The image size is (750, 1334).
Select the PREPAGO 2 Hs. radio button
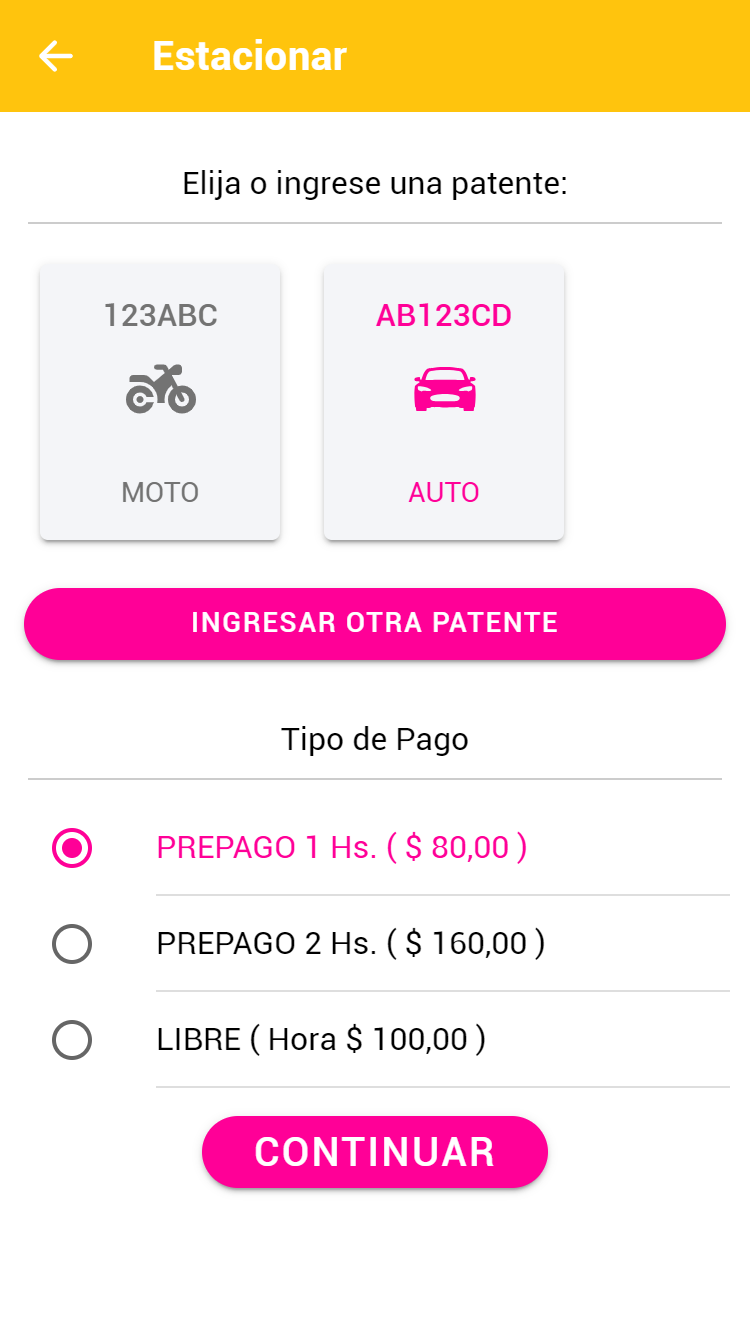pos(72,944)
